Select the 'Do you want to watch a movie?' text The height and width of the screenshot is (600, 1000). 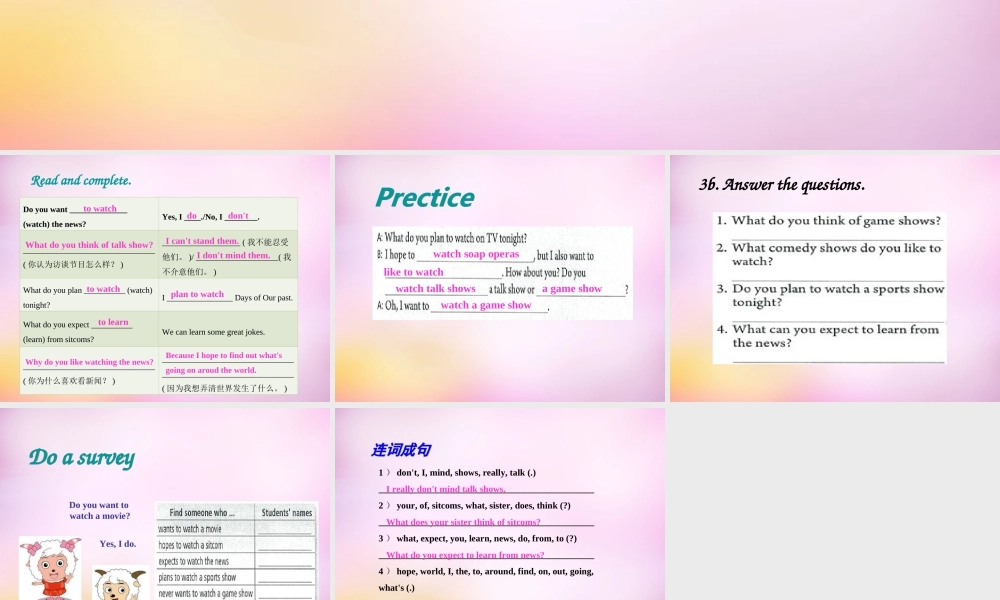click(x=99, y=510)
